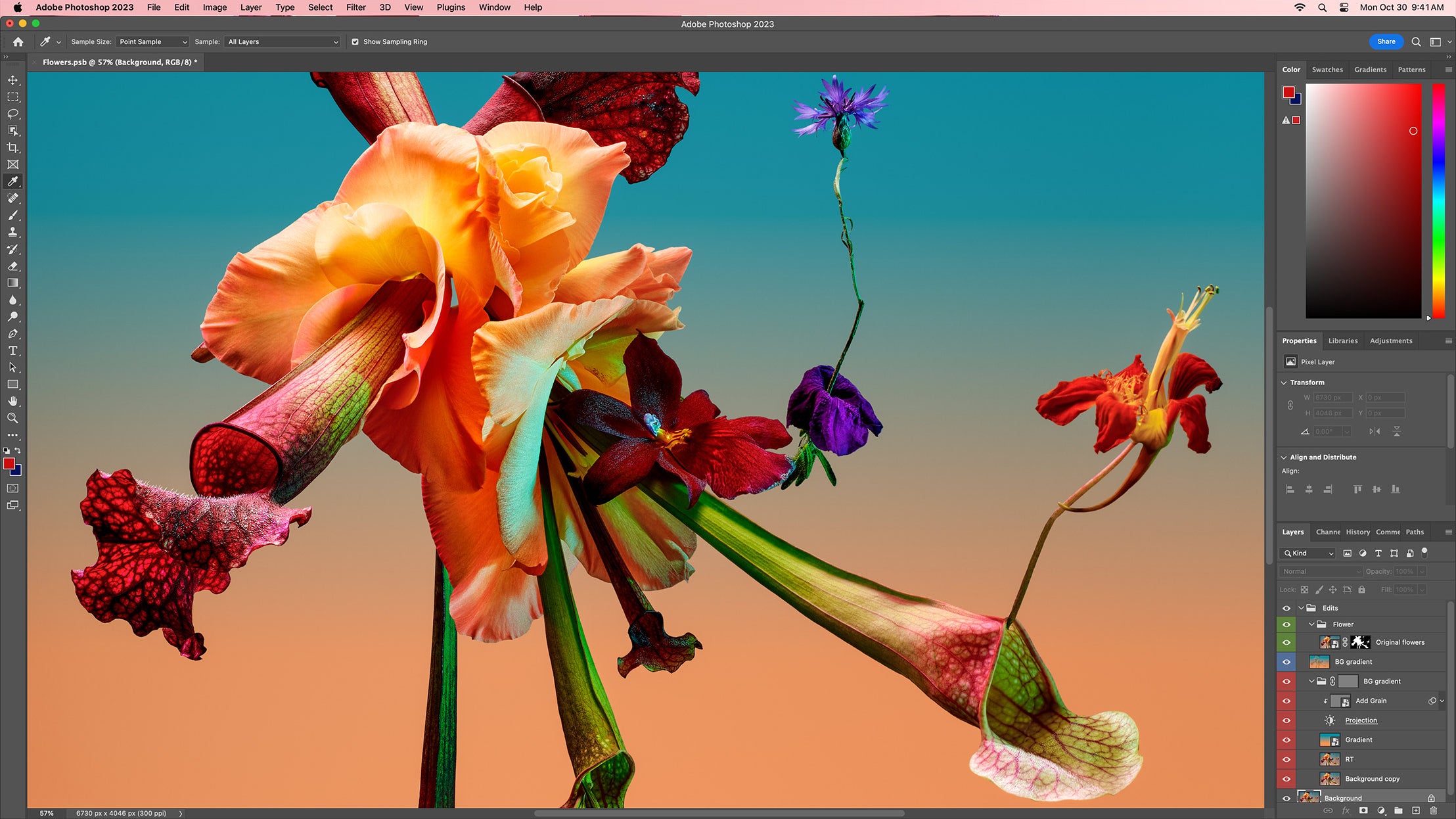The width and height of the screenshot is (1456, 819).
Task: Open the All Layers sample dropdown
Action: pos(283,41)
